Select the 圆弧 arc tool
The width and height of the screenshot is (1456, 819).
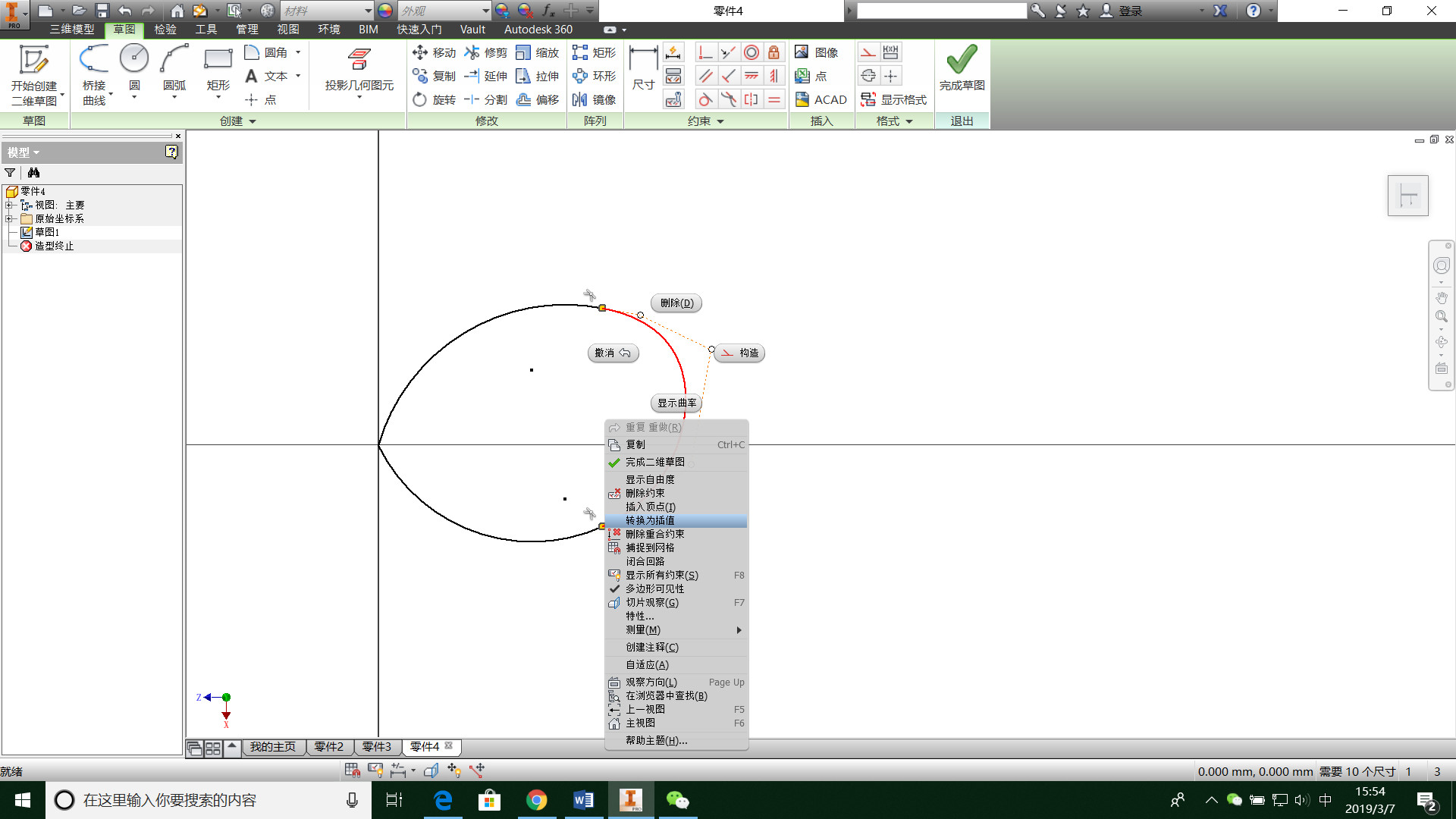pyautogui.click(x=174, y=68)
